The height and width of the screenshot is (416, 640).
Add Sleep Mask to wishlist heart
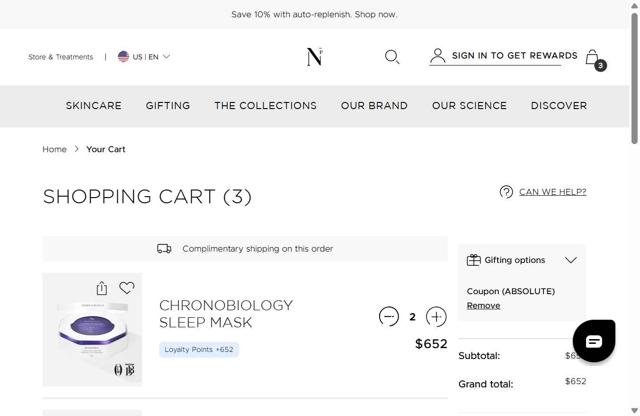(x=127, y=288)
